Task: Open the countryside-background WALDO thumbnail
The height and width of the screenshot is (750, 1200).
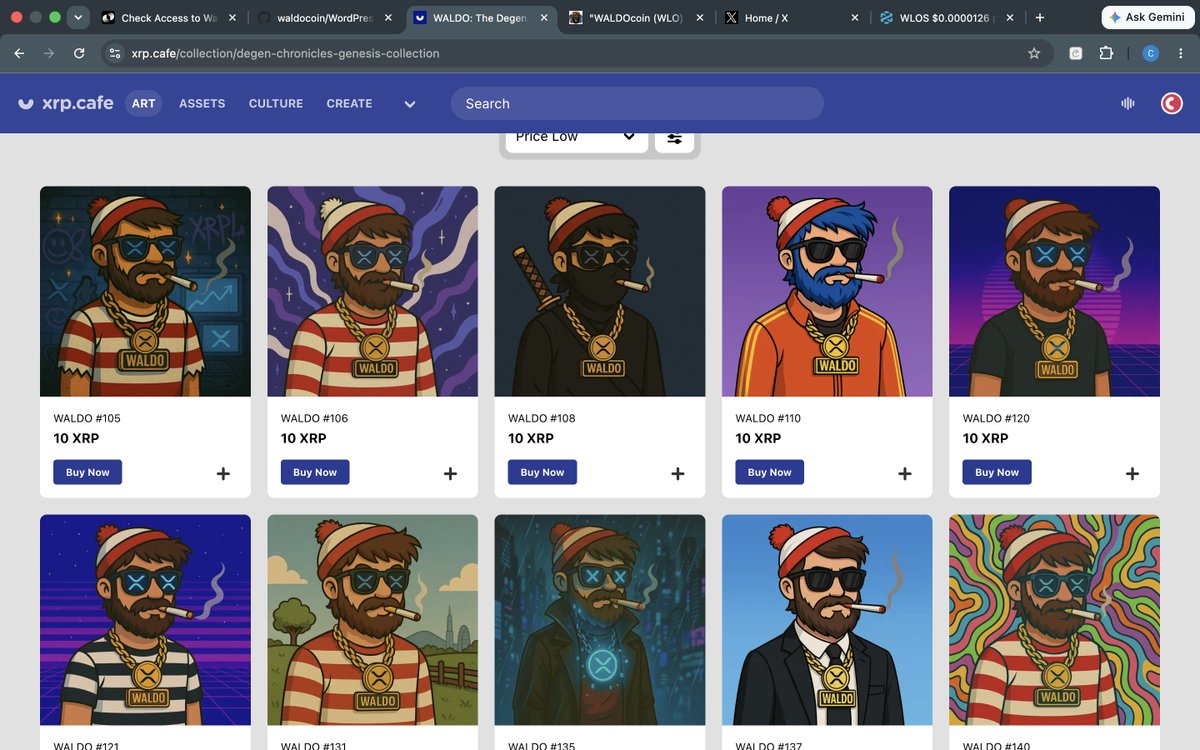Action: pyautogui.click(x=373, y=620)
